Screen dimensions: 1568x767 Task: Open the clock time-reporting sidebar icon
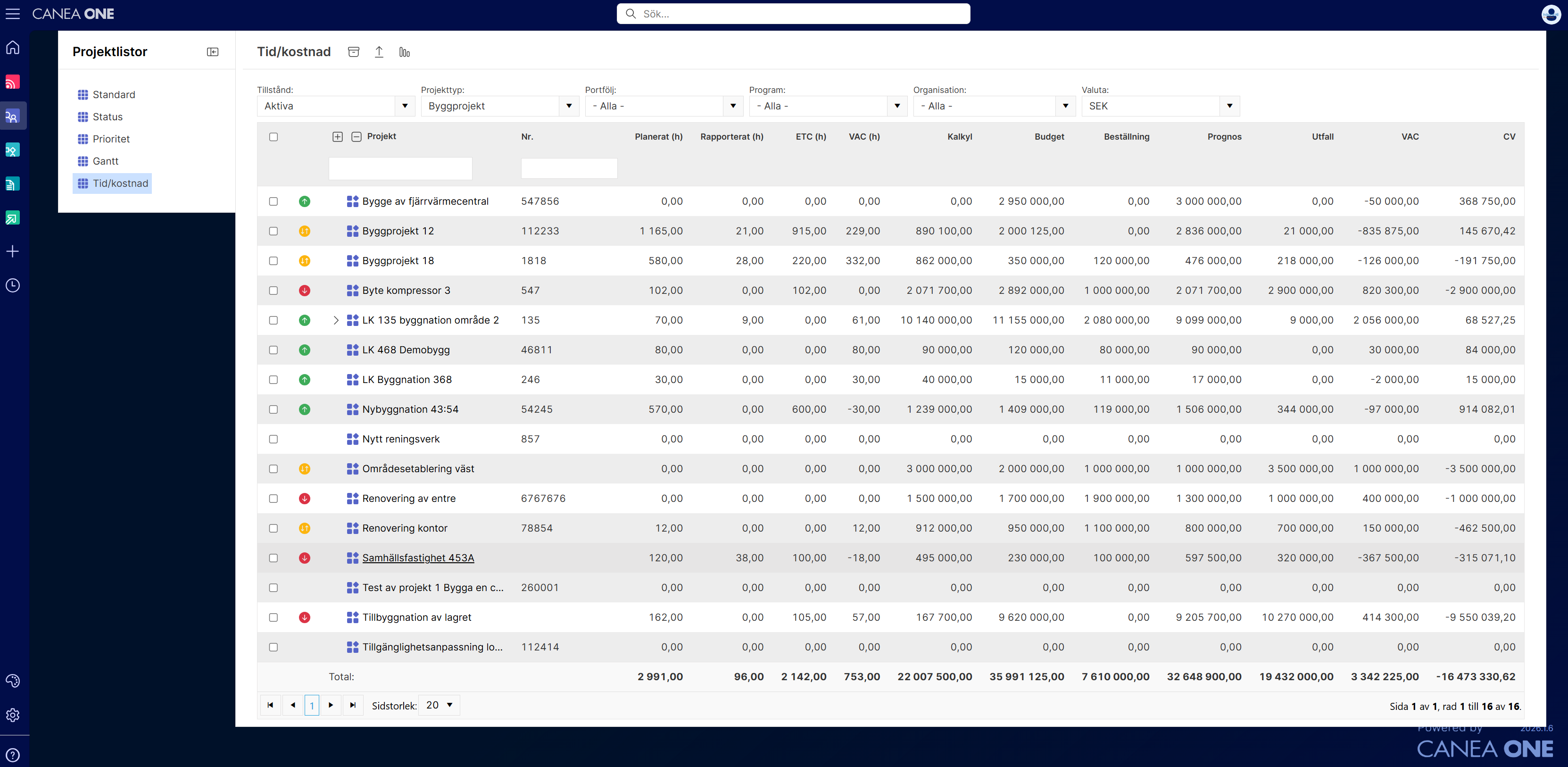pyautogui.click(x=13, y=285)
